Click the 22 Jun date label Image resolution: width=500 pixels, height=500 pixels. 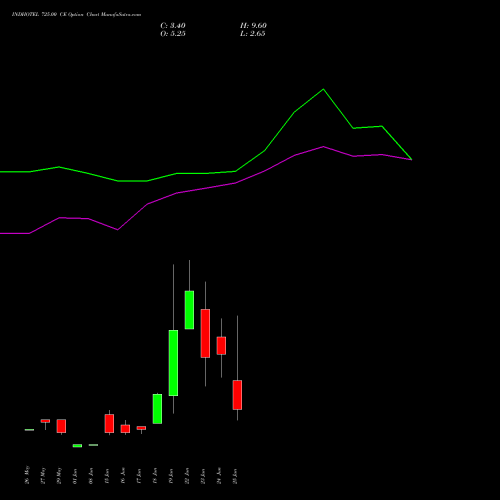coord(187,476)
